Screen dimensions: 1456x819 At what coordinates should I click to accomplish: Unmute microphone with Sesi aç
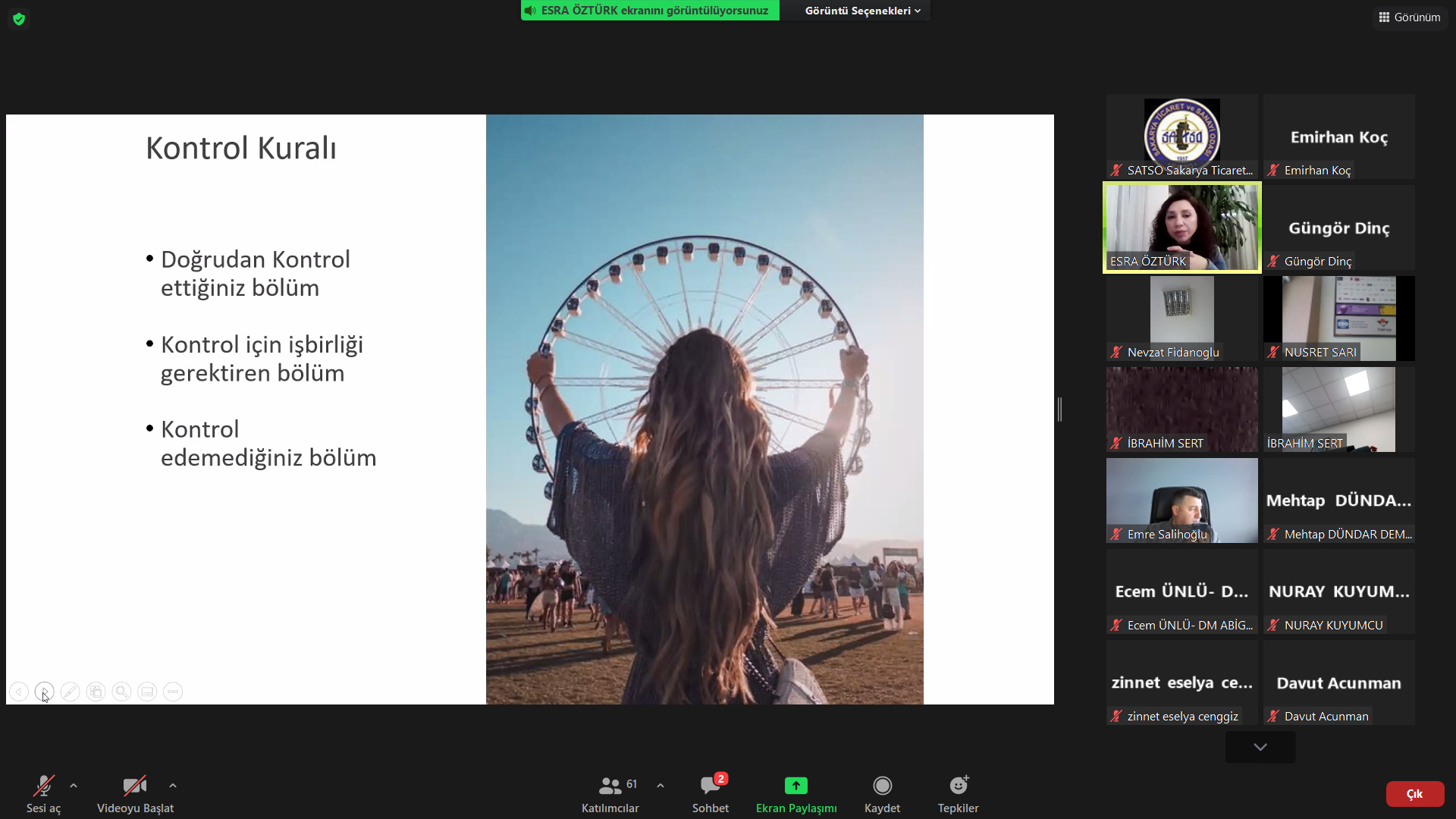point(43,793)
